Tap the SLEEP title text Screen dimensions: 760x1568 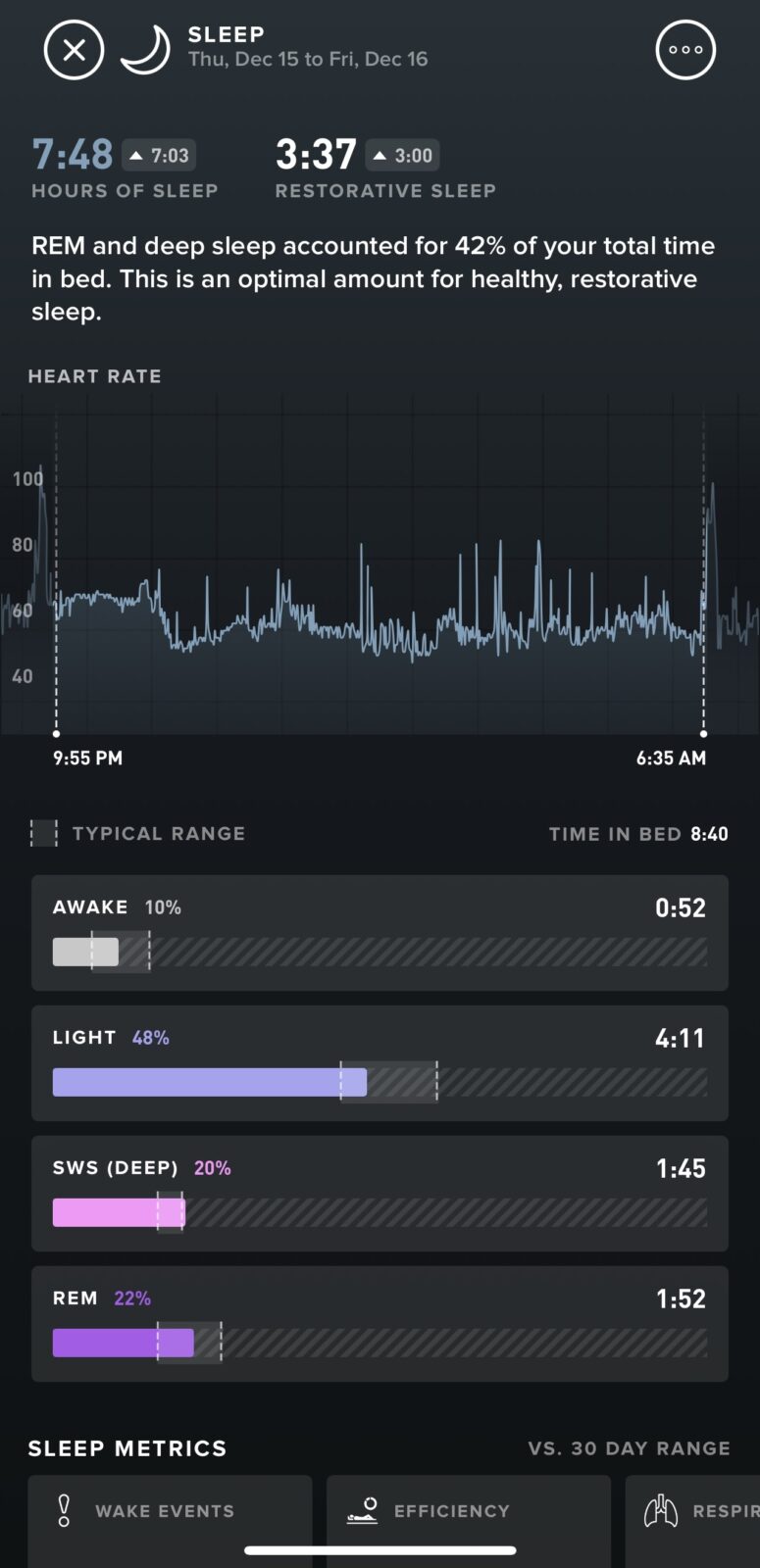tap(227, 34)
